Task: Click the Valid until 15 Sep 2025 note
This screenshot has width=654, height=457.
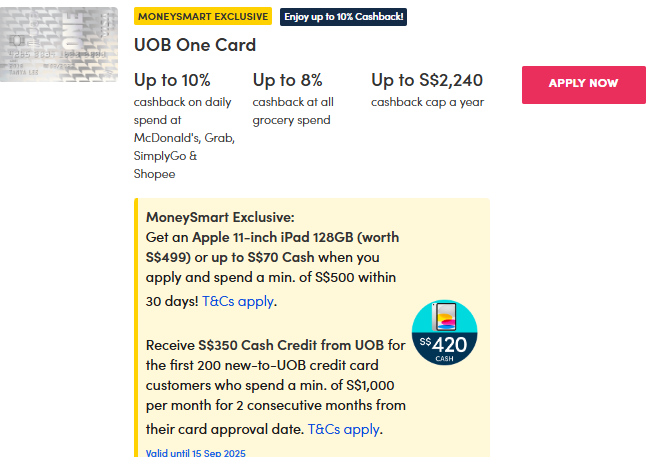Action: [195, 453]
